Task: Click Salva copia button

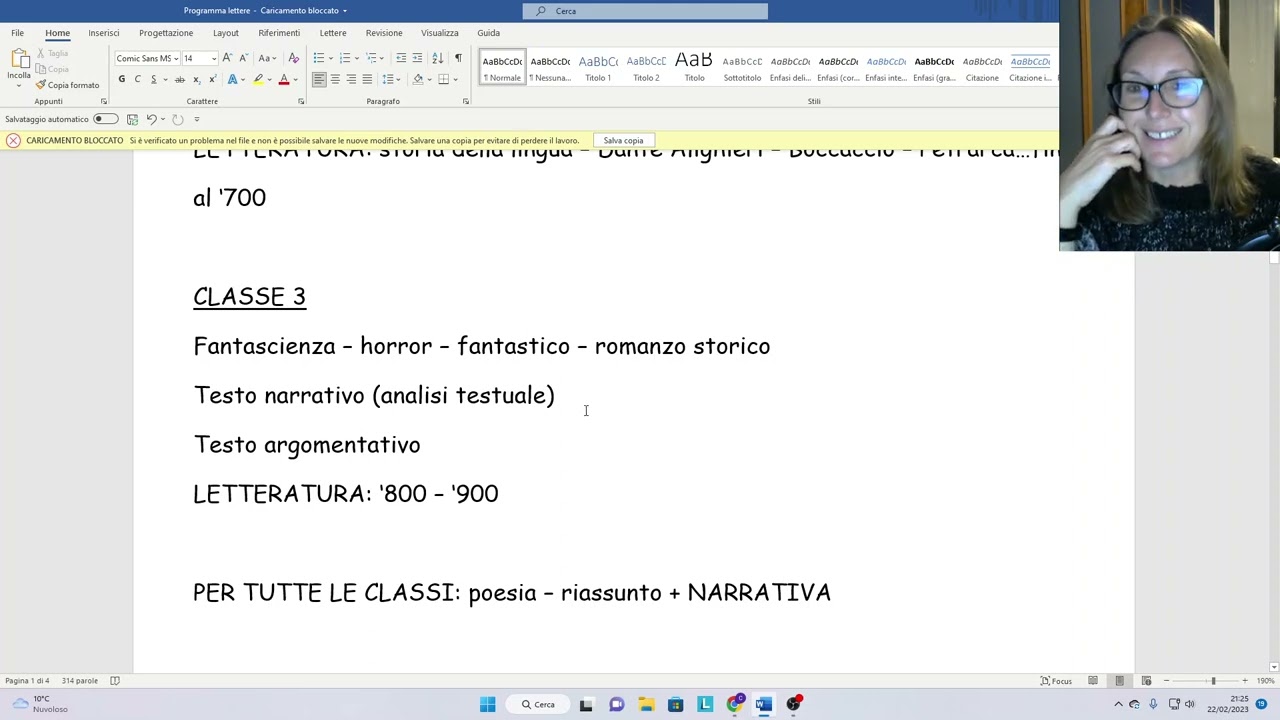Action: tap(623, 141)
